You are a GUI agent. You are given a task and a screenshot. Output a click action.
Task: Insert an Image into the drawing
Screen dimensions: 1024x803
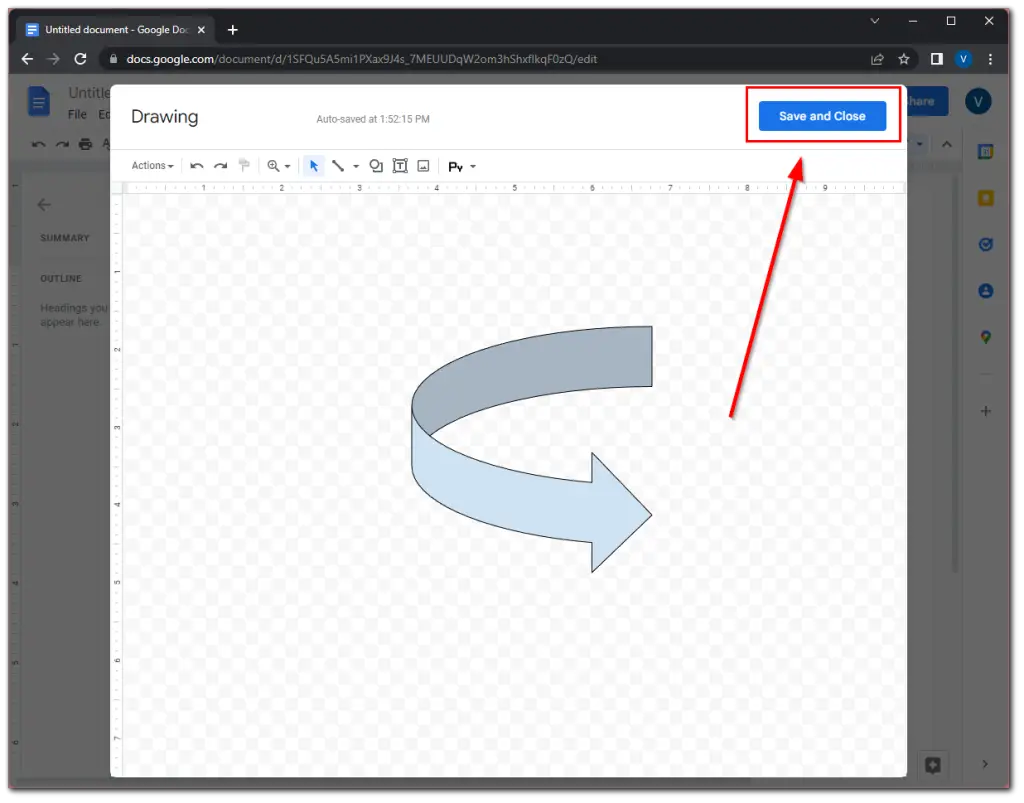[x=422, y=165]
